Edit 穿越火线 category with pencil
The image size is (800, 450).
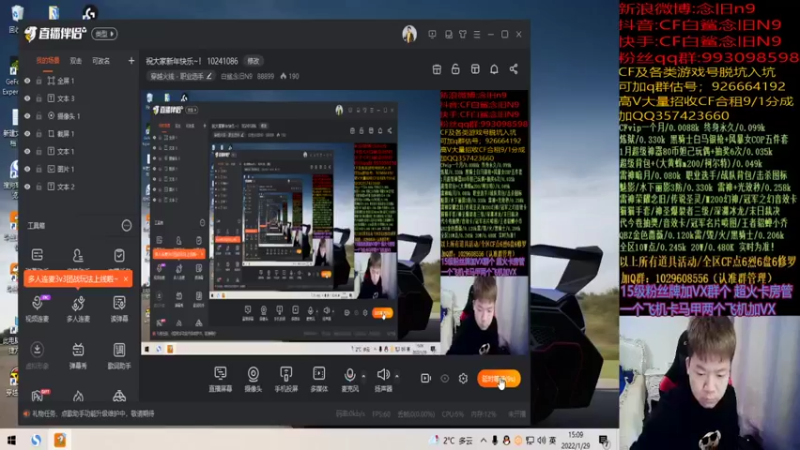[x=209, y=77]
